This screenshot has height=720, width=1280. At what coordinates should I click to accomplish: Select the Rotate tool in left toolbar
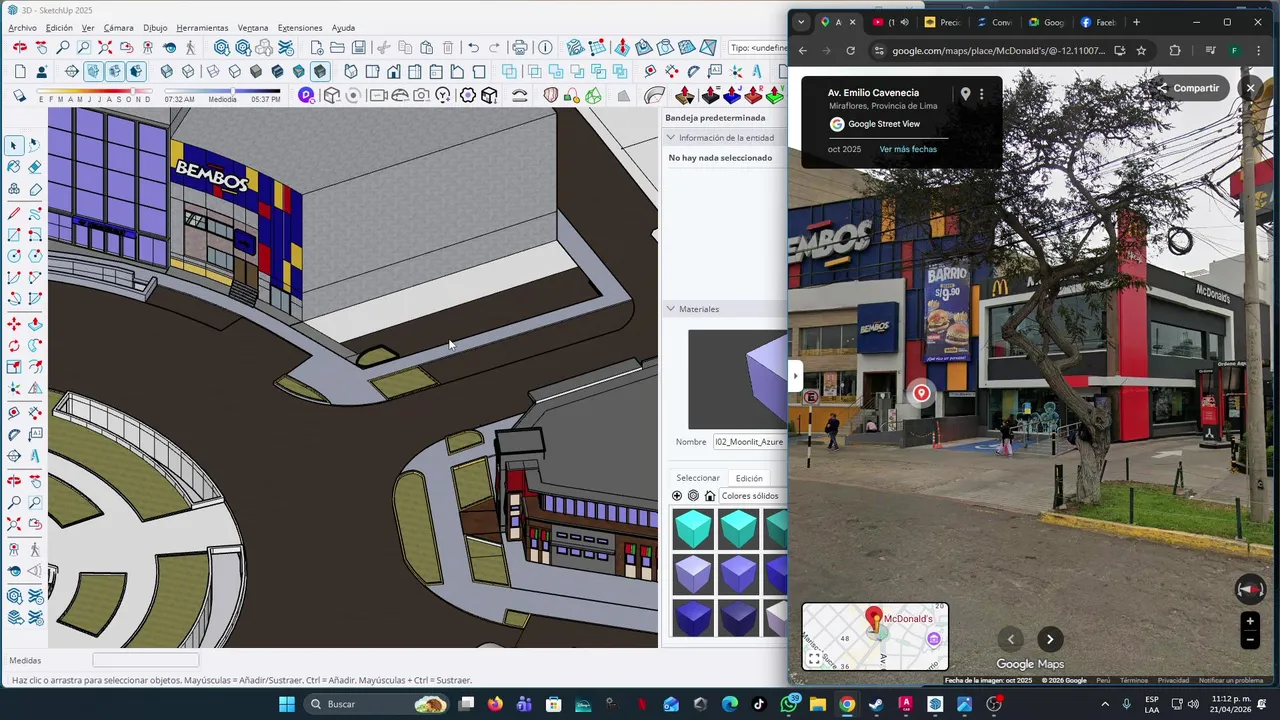[x=14, y=346]
